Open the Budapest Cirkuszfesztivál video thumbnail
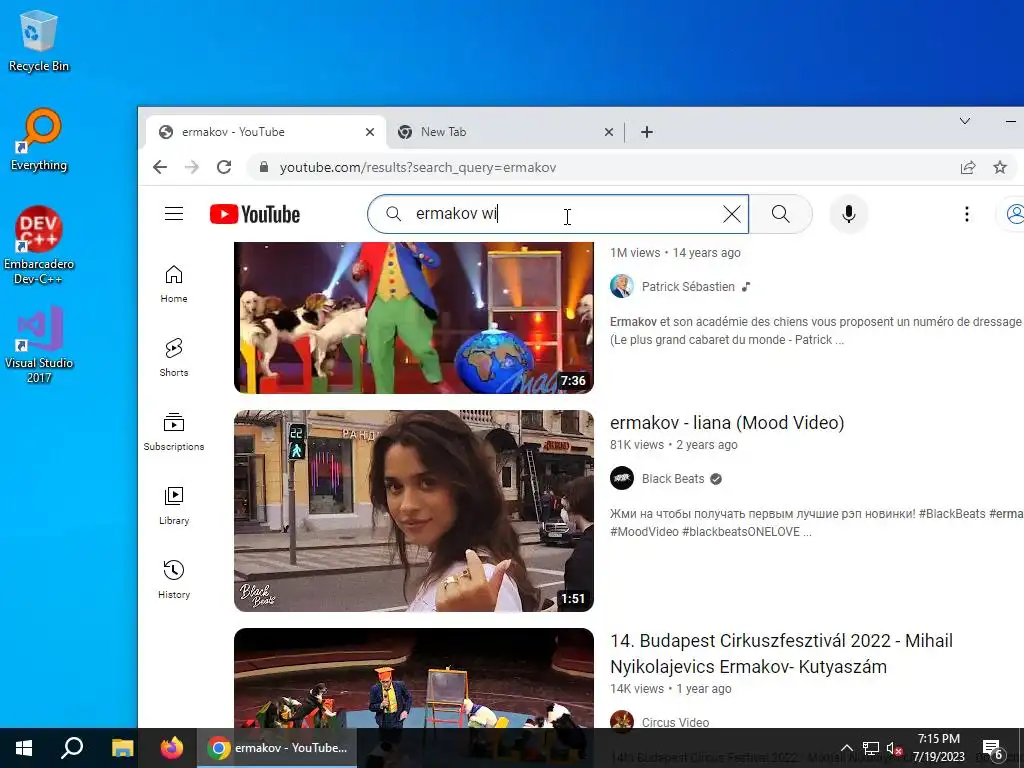1024x768 pixels. (x=413, y=678)
